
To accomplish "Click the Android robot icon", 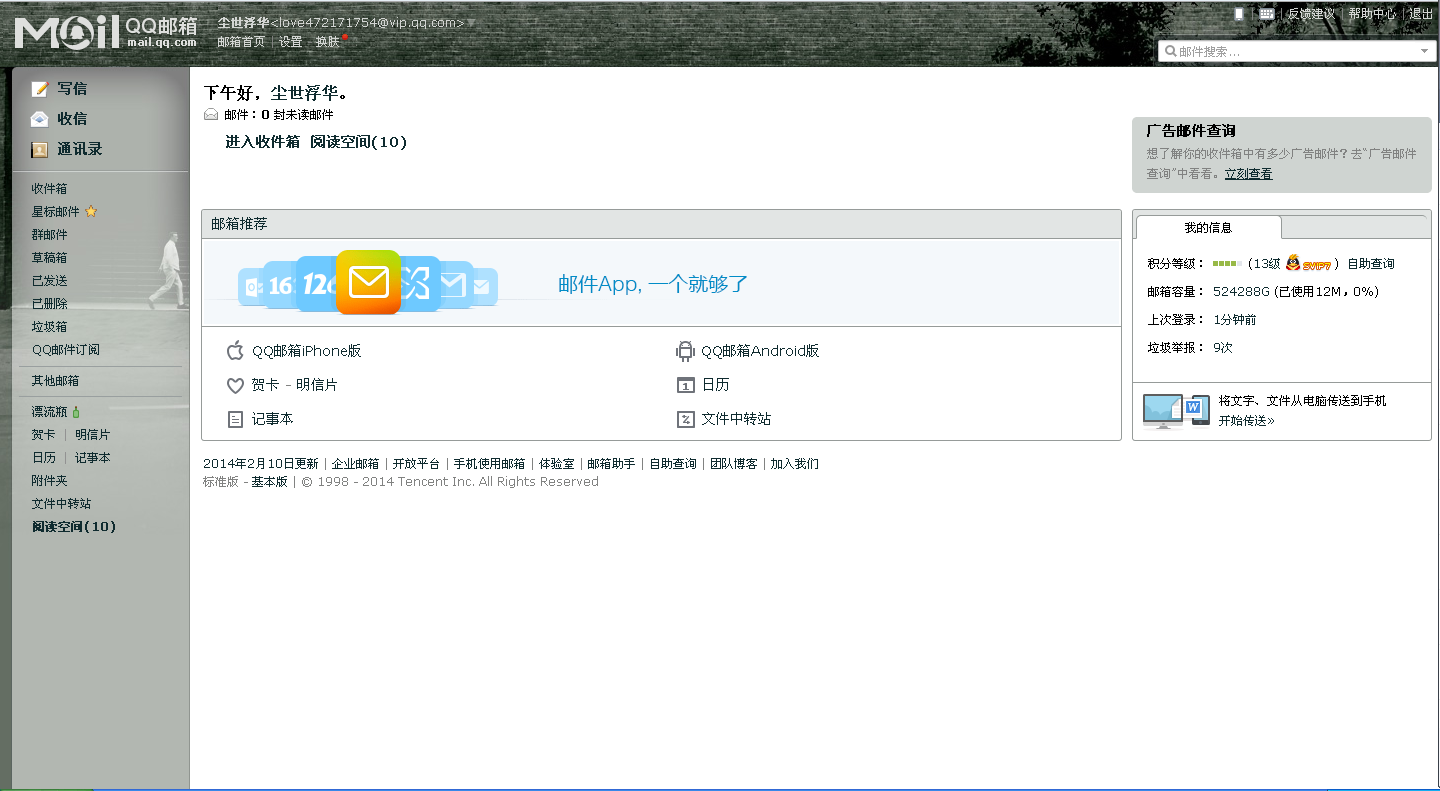I will tap(685, 351).
